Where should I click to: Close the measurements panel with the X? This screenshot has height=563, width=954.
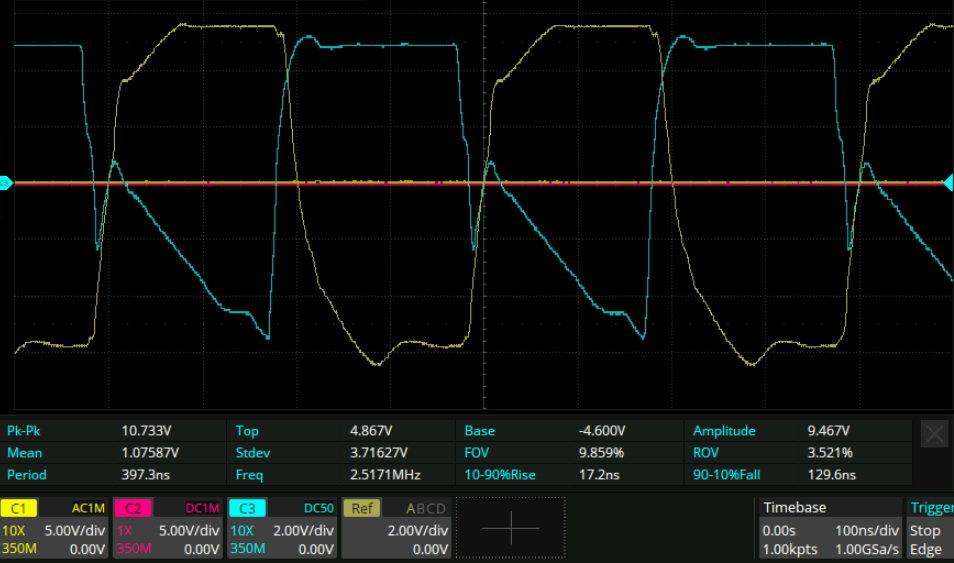[x=934, y=433]
